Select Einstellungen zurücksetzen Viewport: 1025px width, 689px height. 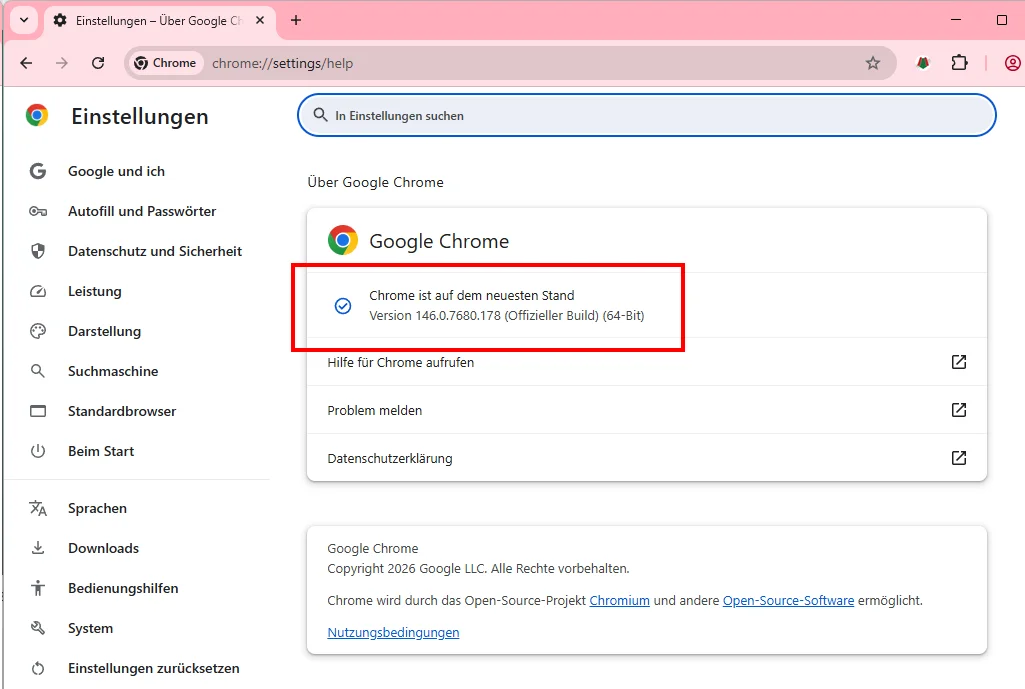tap(154, 668)
